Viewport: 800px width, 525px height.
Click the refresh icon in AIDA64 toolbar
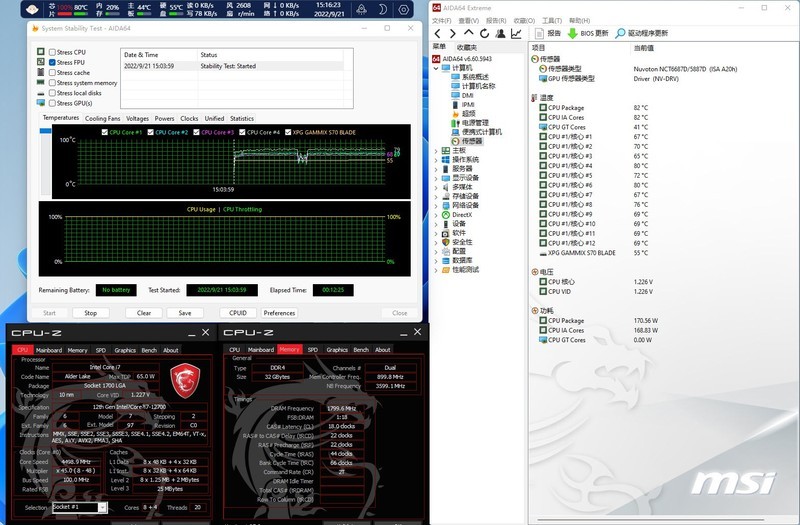click(x=482, y=33)
